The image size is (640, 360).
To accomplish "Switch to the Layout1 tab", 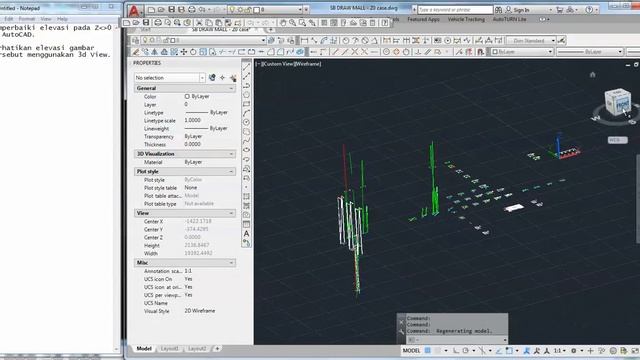I will 170,349.
